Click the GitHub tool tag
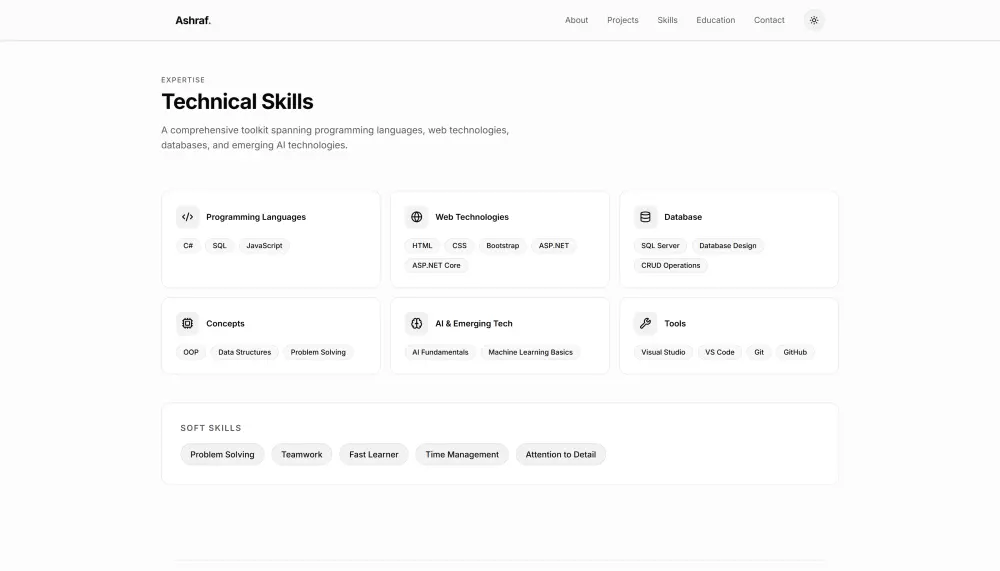Image resolution: width=1000 pixels, height=571 pixels. point(795,353)
